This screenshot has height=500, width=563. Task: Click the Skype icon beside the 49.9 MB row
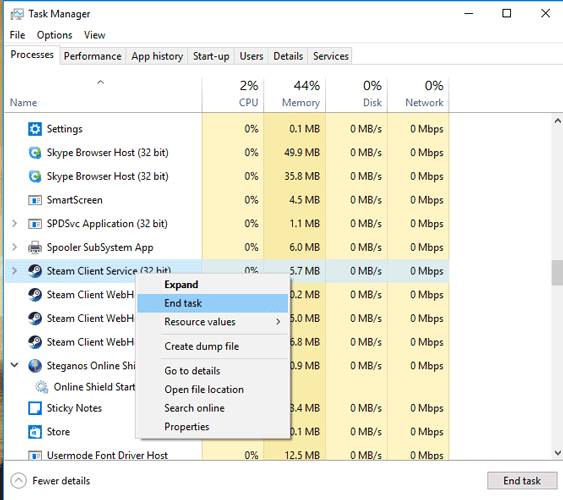click(x=35, y=153)
